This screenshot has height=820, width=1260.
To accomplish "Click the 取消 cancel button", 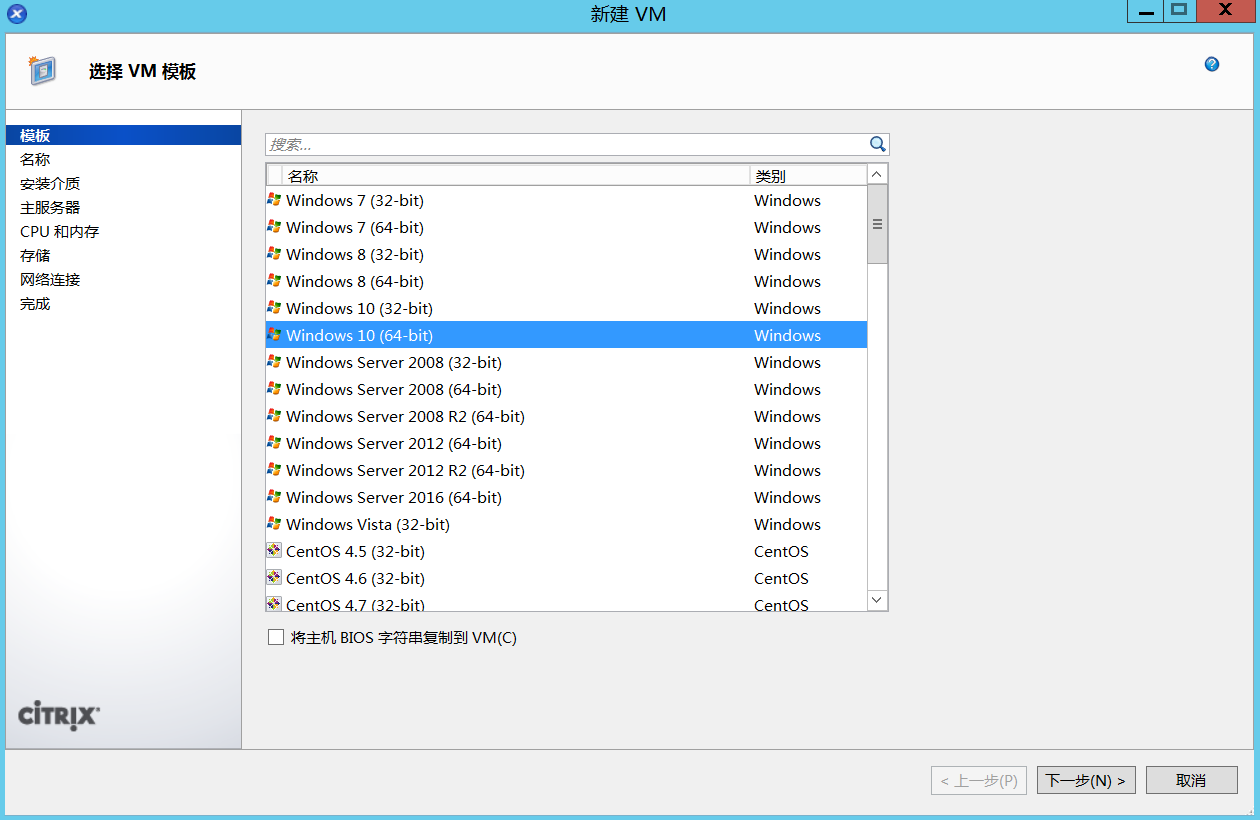I will pos(1192,780).
